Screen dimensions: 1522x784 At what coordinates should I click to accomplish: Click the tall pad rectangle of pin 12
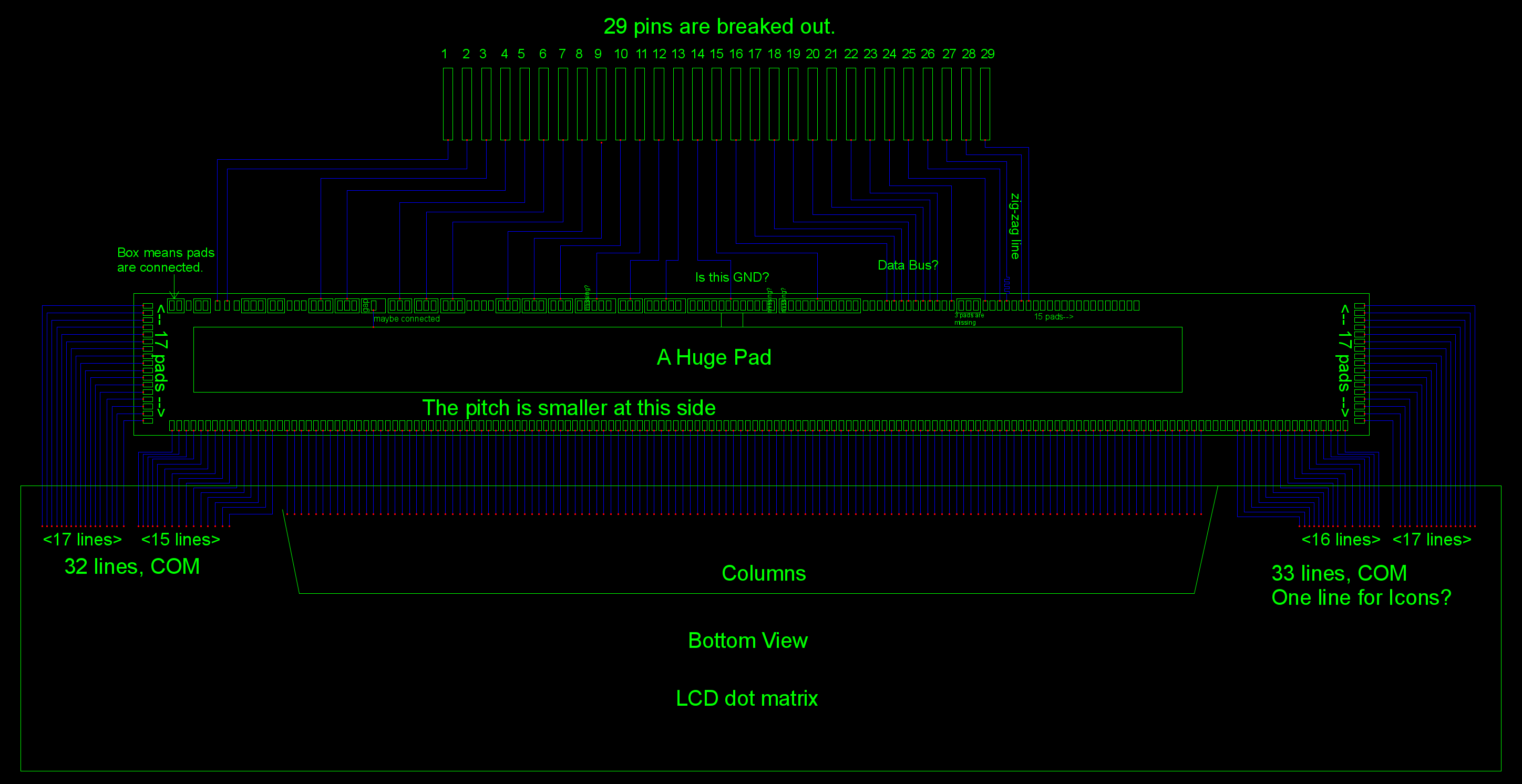(659, 104)
